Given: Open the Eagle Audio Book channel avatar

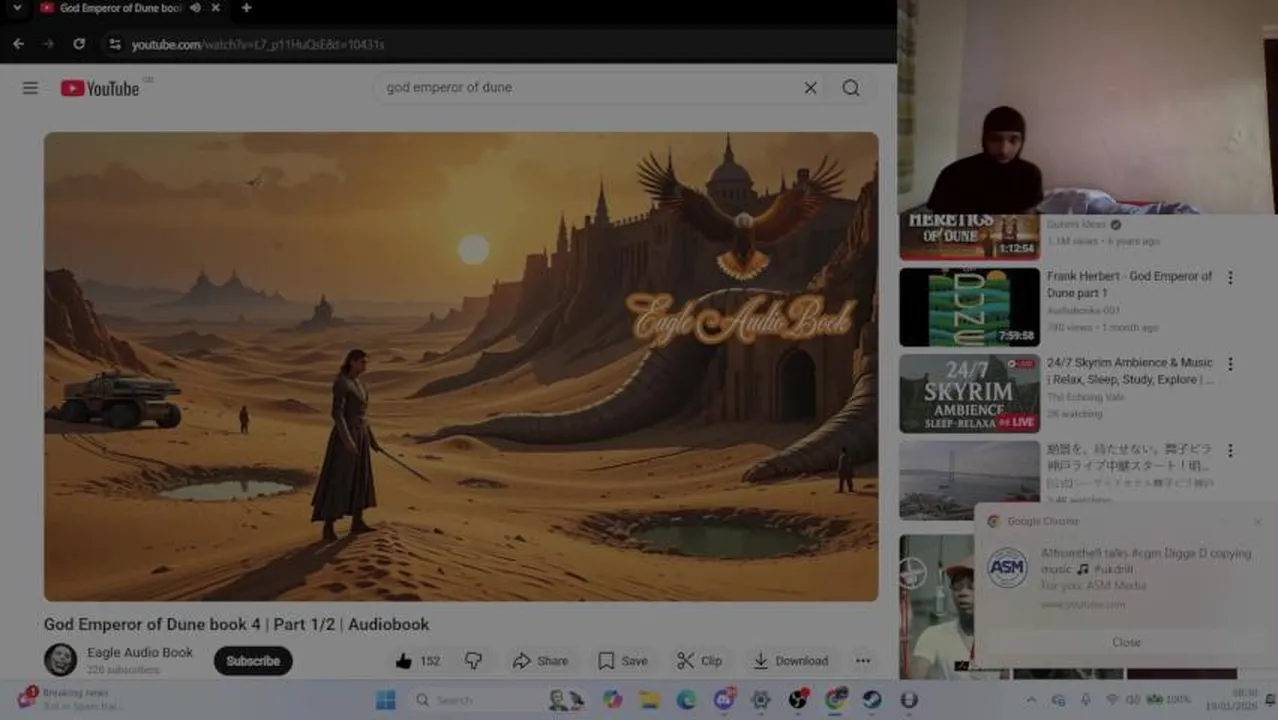Looking at the screenshot, I should click(x=60, y=660).
